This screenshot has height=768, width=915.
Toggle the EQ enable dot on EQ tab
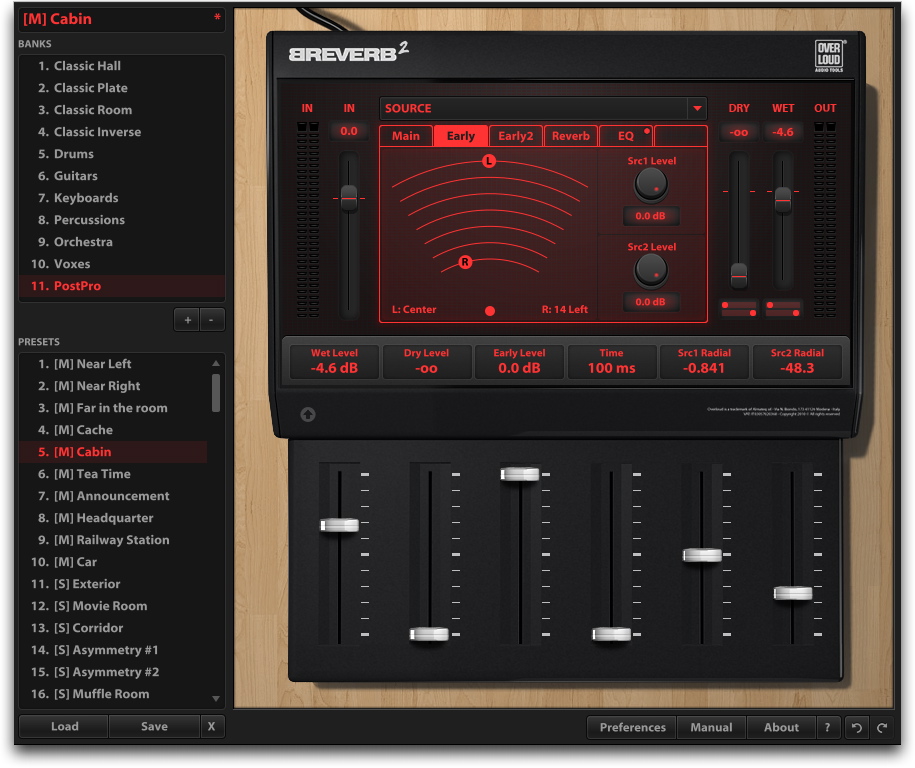(646, 131)
